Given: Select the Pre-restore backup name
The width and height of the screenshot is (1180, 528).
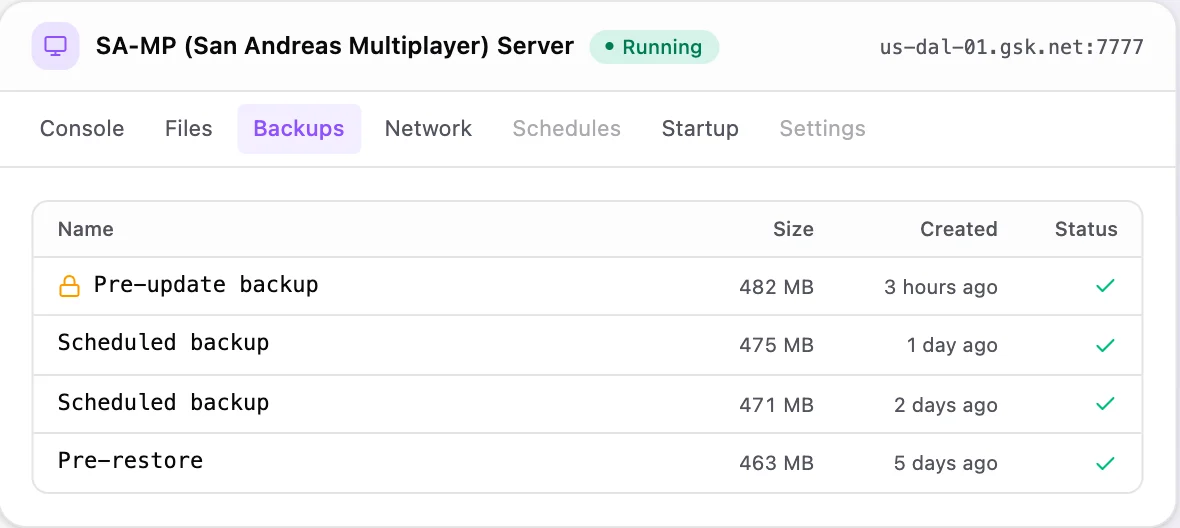Looking at the screenshot, I should click(x=130, y=460).
